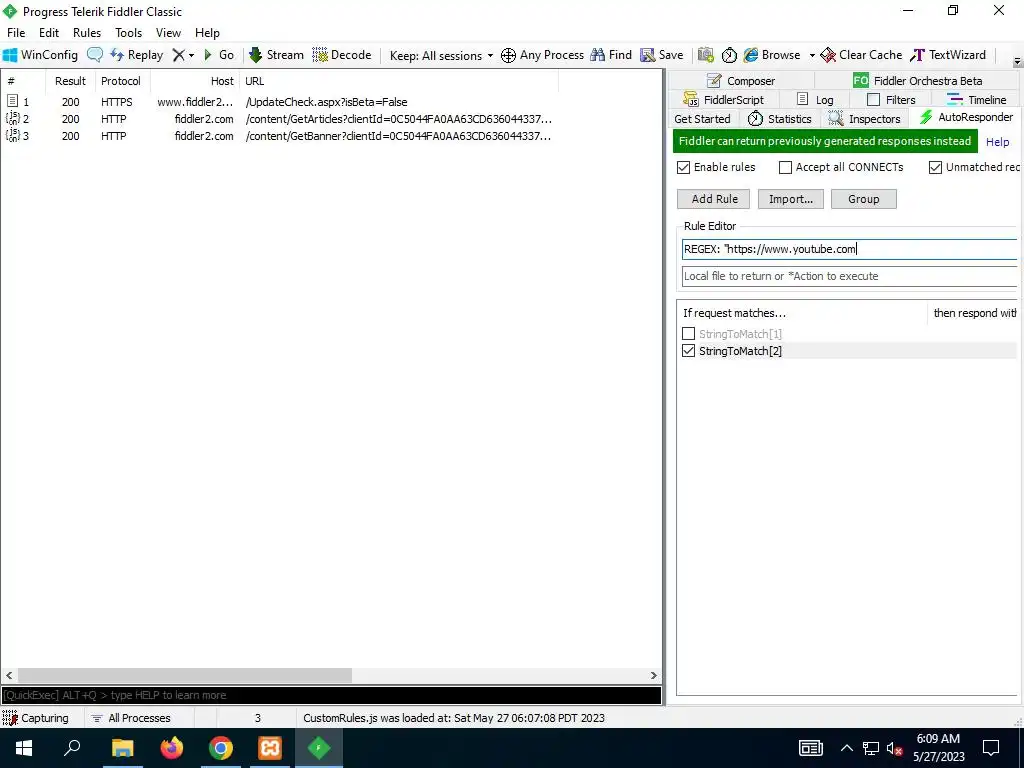Open XAMPP from taskbar
Image resolution: width=1024 pixels, height=768 pixels.
(270, 748)
